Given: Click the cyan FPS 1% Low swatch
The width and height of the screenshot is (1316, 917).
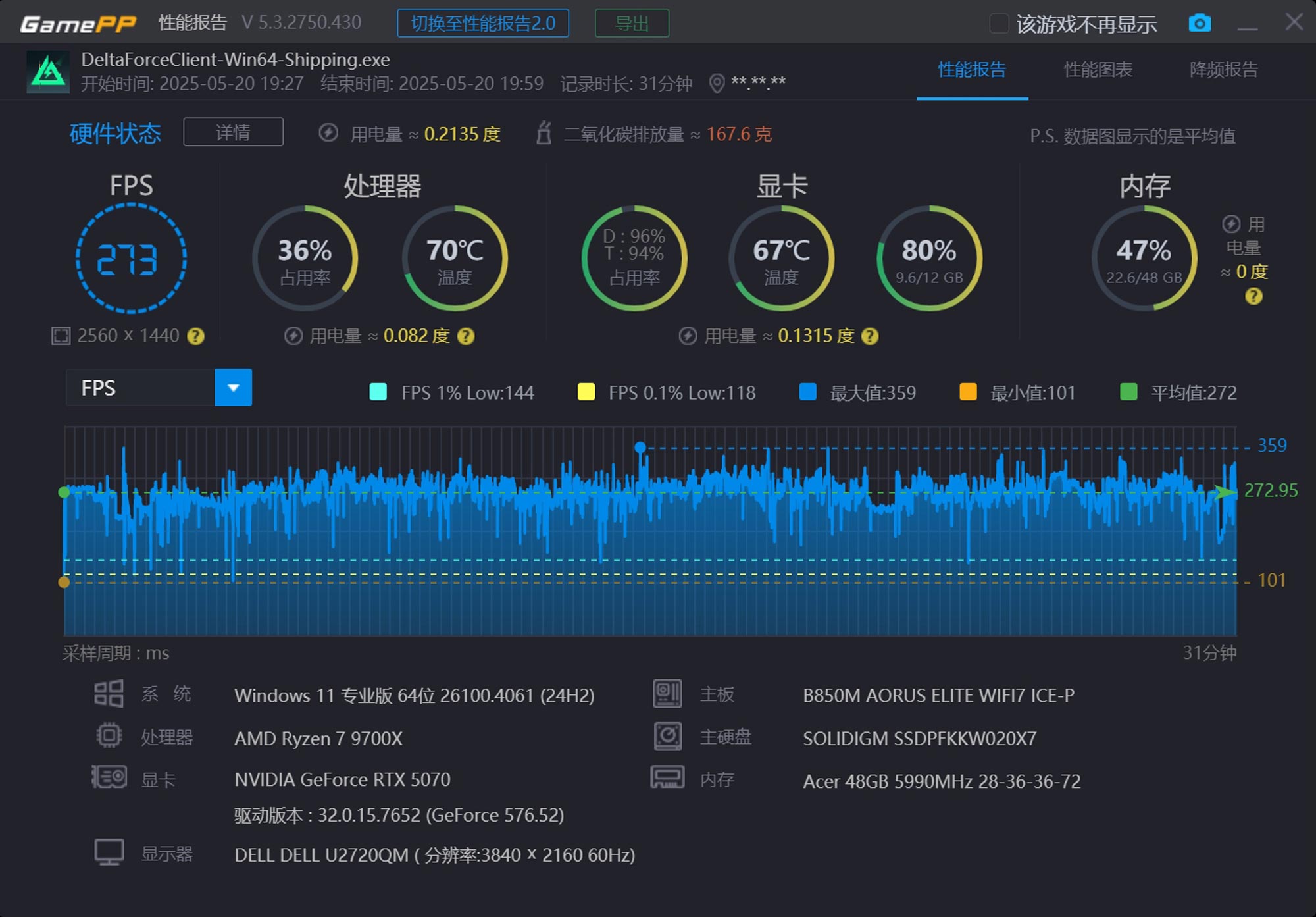Looking at the screenshot, I should tap(378, 392).
